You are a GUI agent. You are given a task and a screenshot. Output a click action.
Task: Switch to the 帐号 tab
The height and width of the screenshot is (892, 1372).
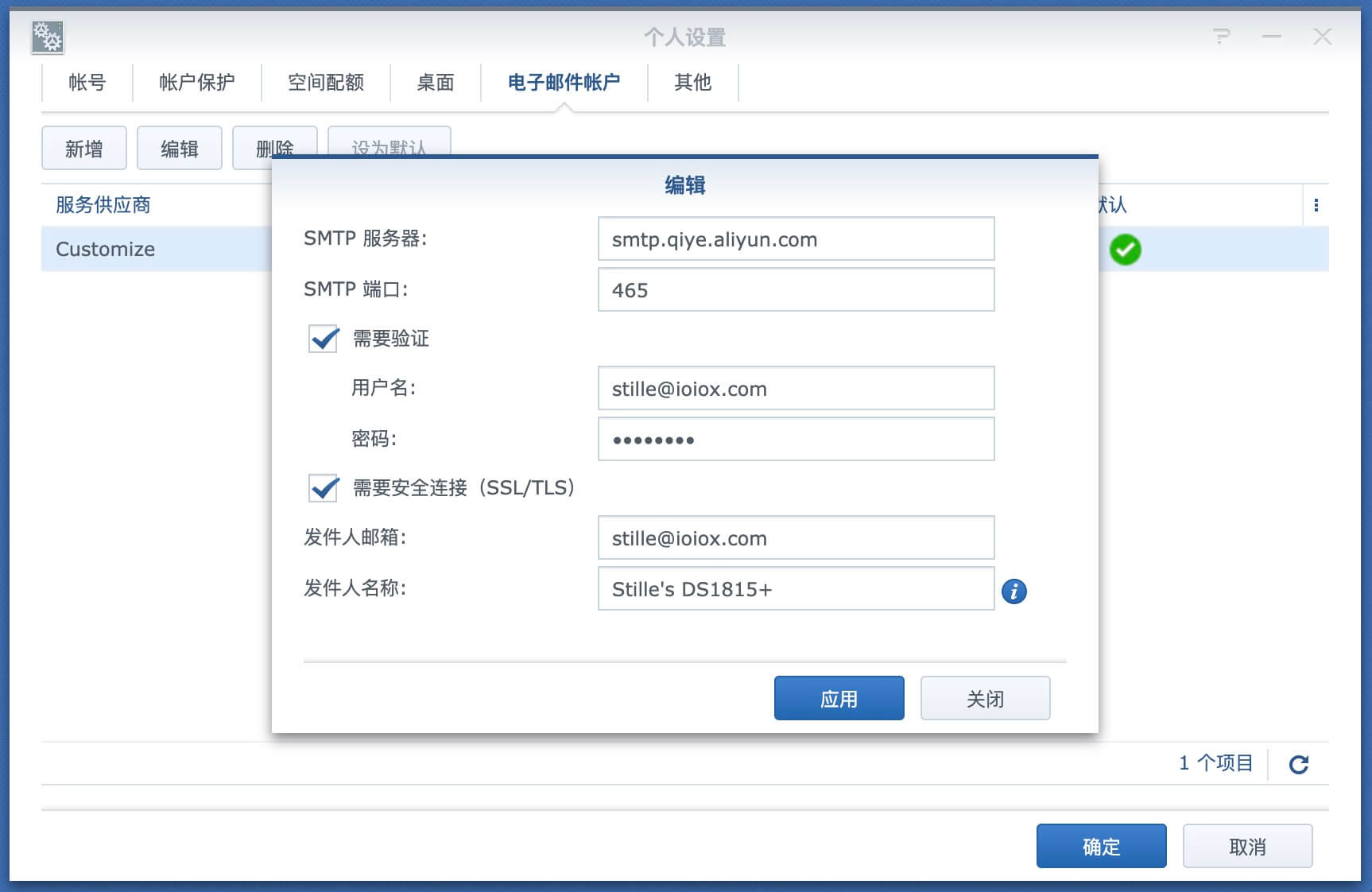[87, 83]
